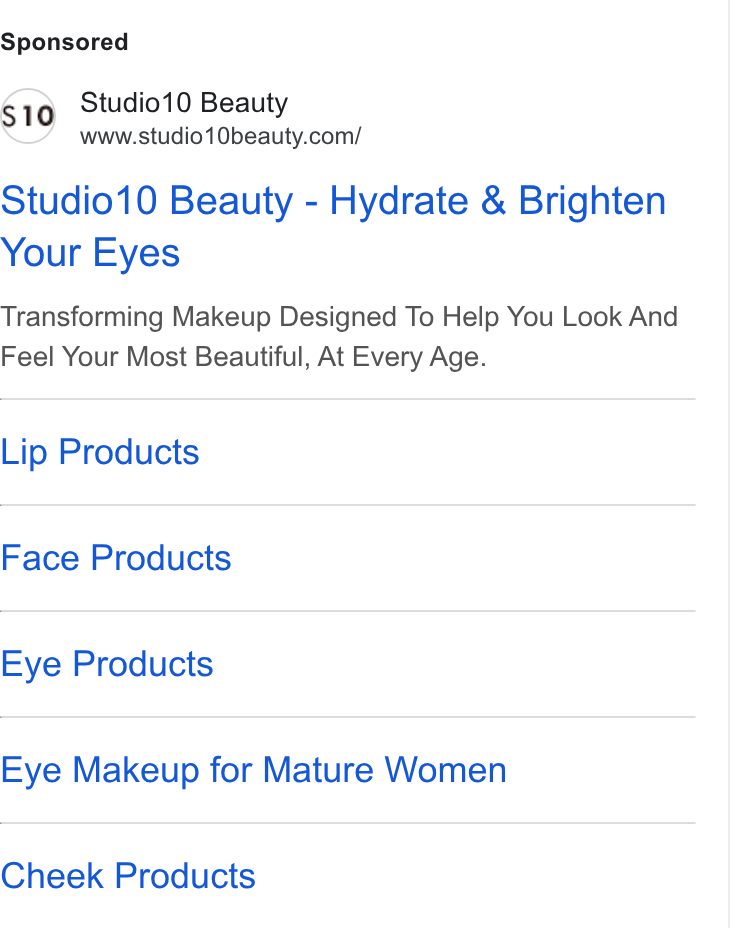Image resolution: width=730 pixels, height=928 pixels.
Task: Click the 'Feel Your Most Beautiful' text line
Action: tap(243, 357)
